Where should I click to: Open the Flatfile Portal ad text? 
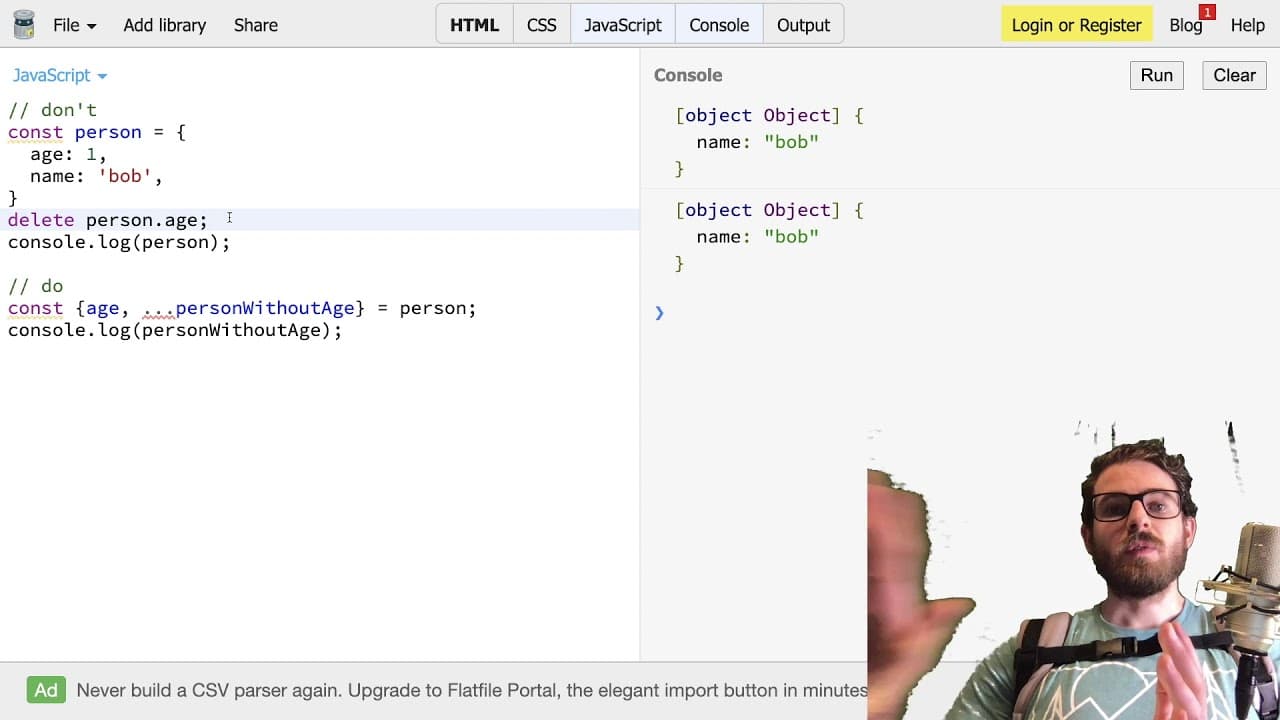[x=472, y=690]
